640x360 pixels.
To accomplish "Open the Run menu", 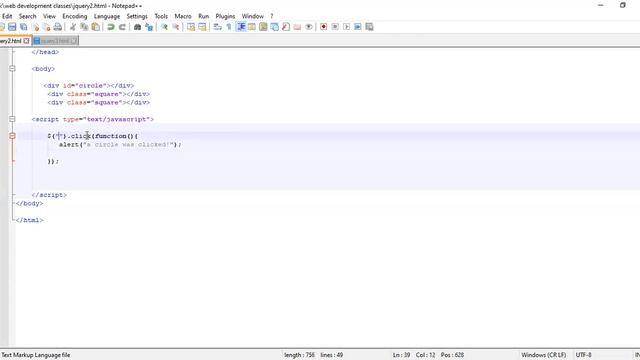I will tap(204, 16).
